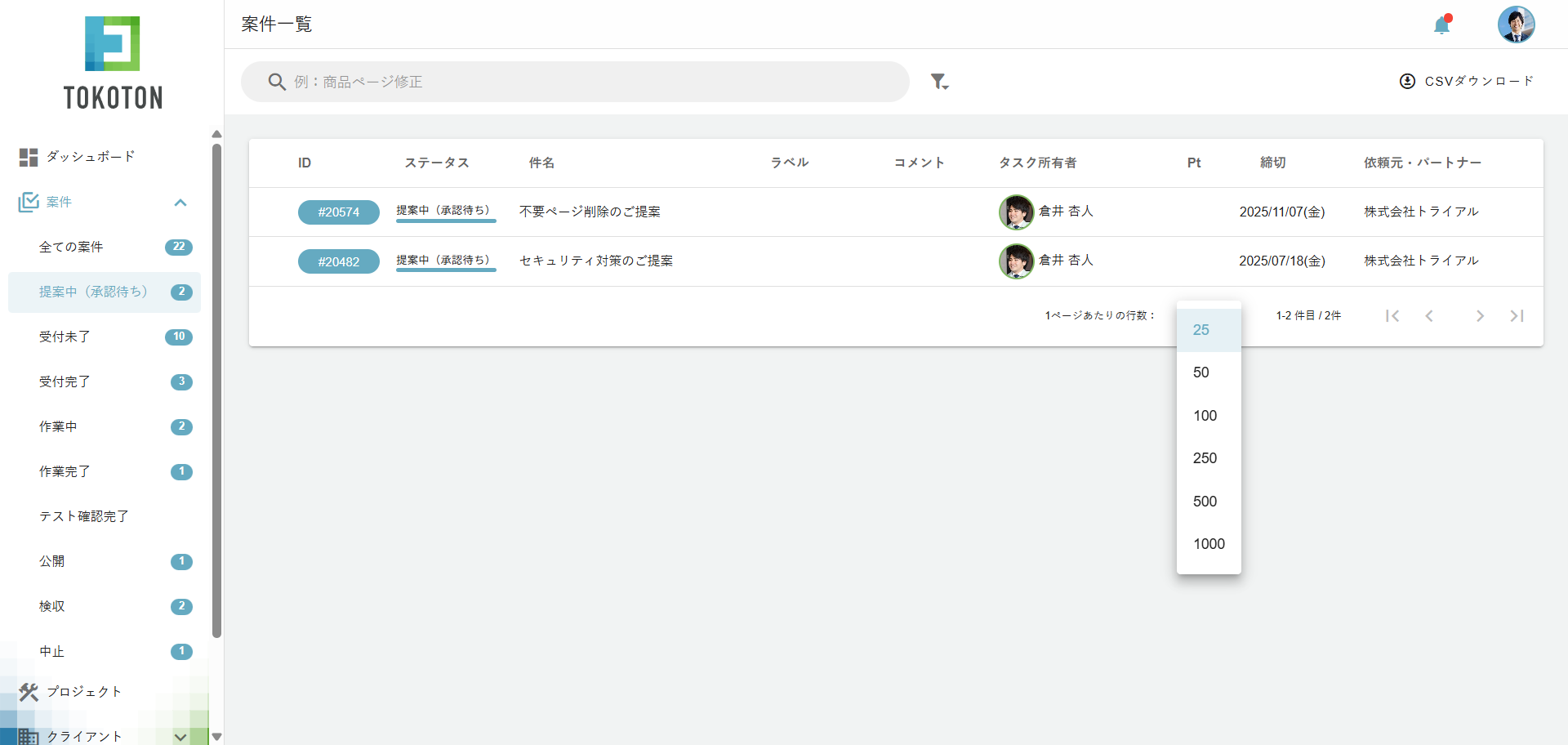
Task: Jump to the first page of results
Action: [1392, 316]
